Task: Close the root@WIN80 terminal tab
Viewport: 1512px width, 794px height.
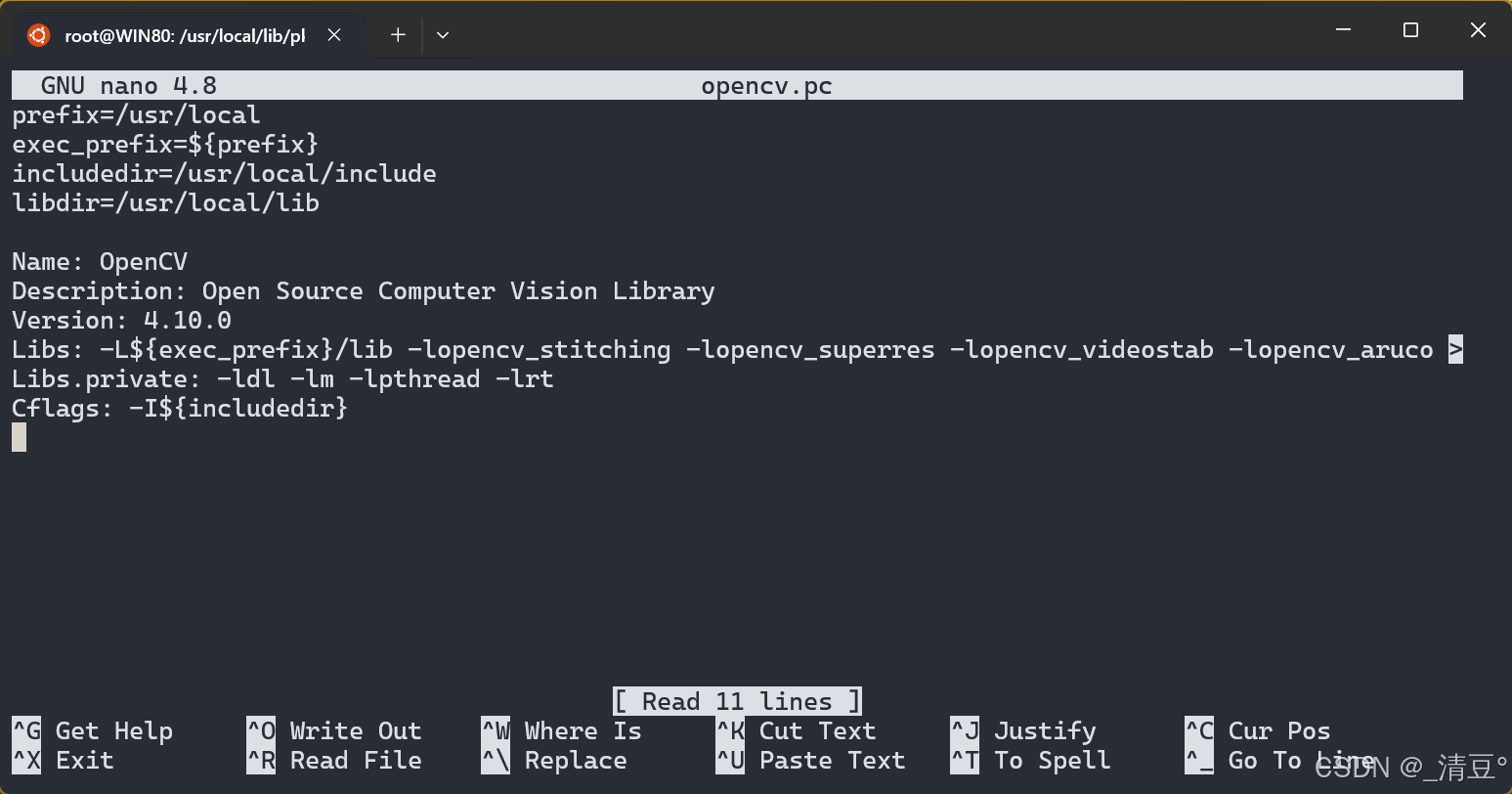Action: (x=334, y=35)
